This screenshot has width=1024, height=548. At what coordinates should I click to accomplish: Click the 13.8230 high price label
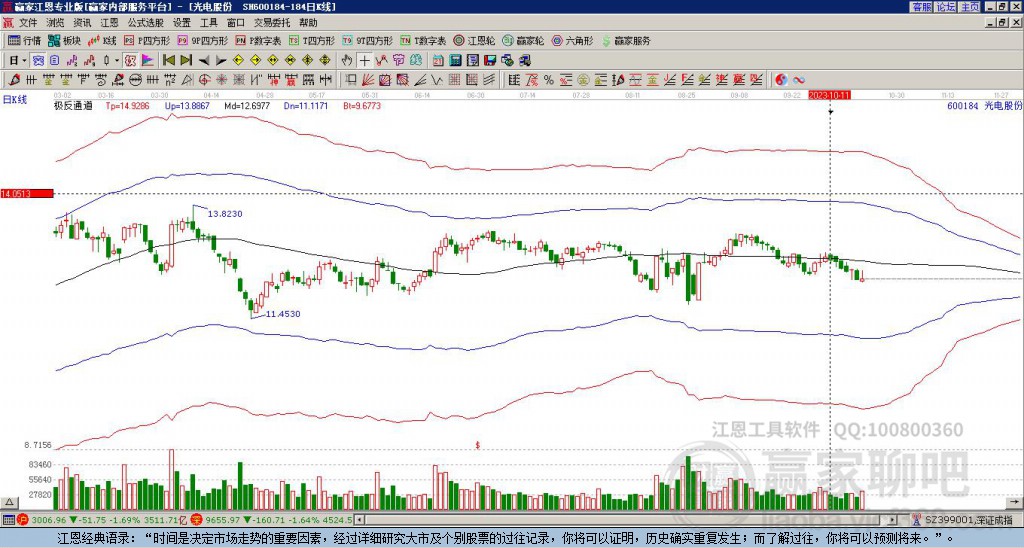225,214
